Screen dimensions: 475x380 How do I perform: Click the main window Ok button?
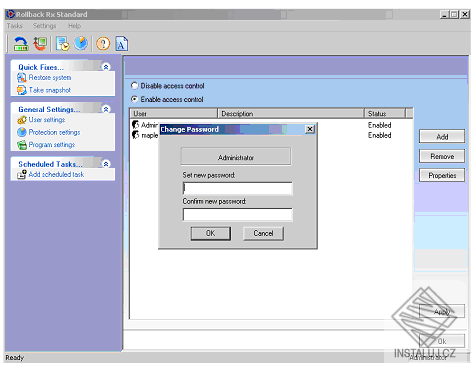point(442,341)
